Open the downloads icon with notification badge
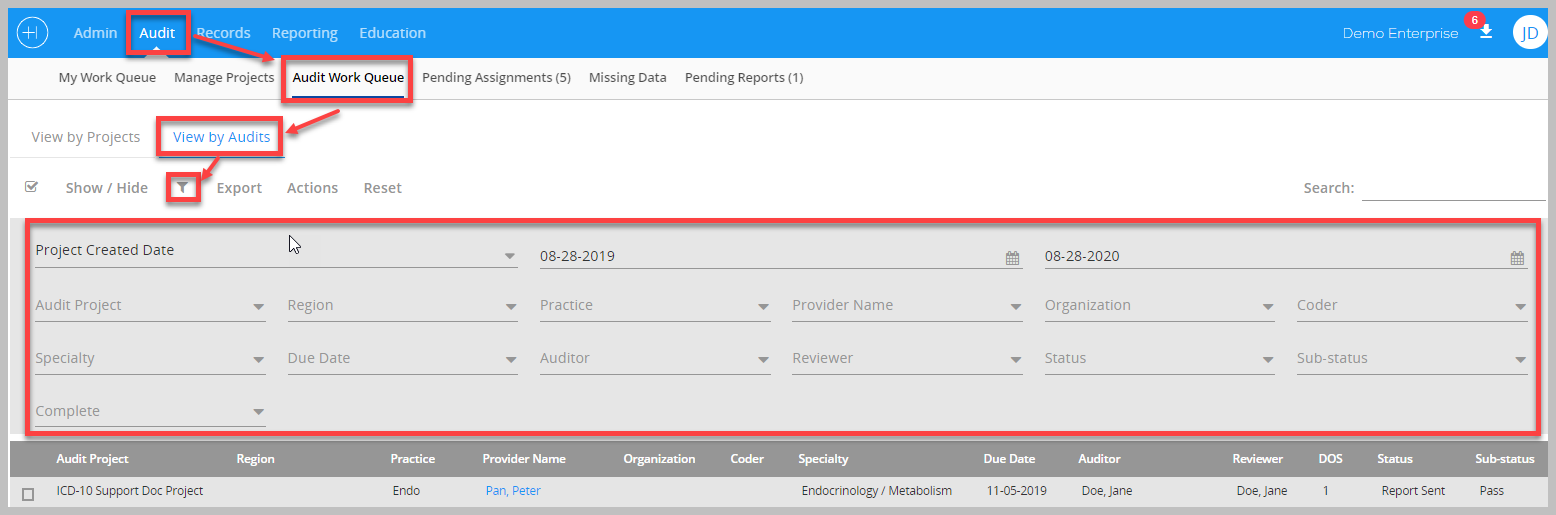The width and height of the screenshot is (1556, 515). pyautogui.click(x=1486, y=32)
